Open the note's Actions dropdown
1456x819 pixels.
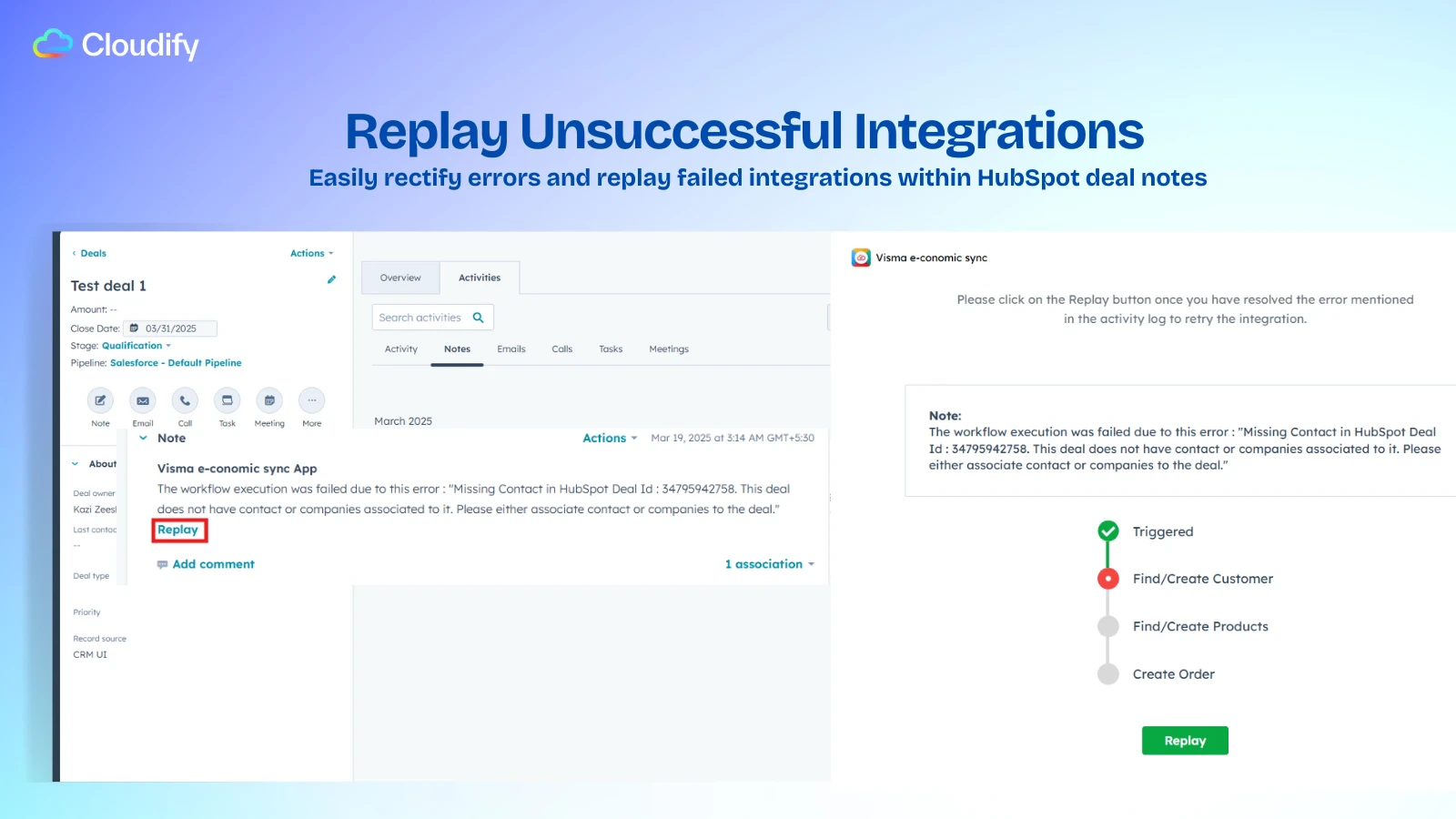[x=610, y=438]
